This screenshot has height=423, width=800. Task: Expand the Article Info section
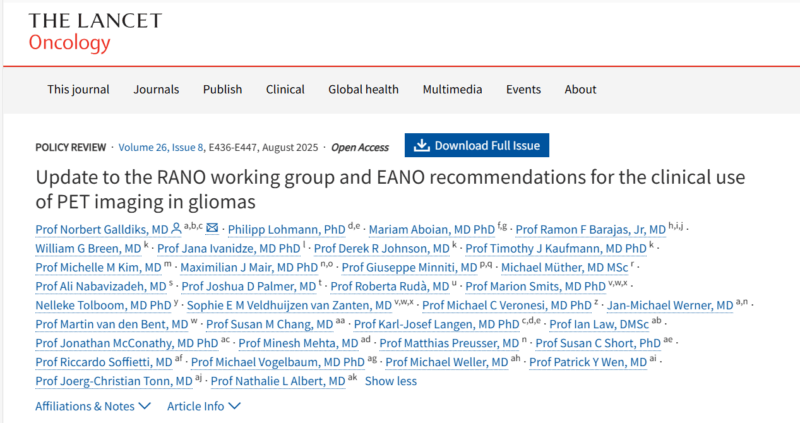point(204,406)
